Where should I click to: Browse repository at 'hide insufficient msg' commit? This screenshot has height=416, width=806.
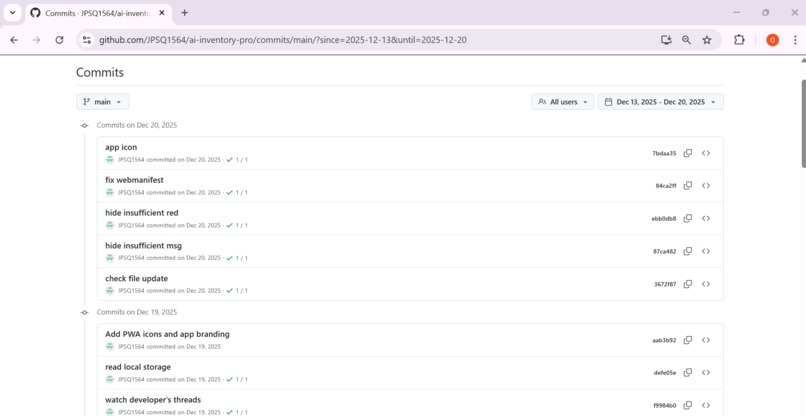point(706,251)
